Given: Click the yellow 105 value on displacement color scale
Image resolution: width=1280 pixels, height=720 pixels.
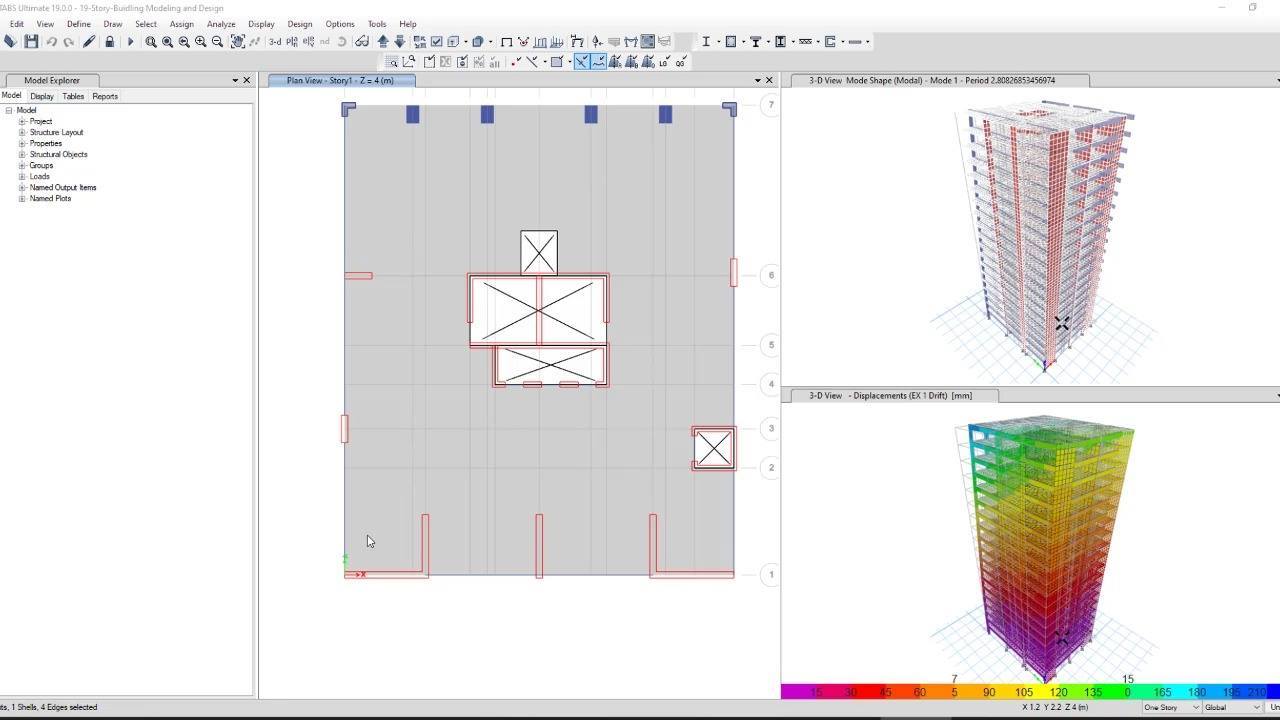Looking at the screenshot, I should click(1024, 692).
